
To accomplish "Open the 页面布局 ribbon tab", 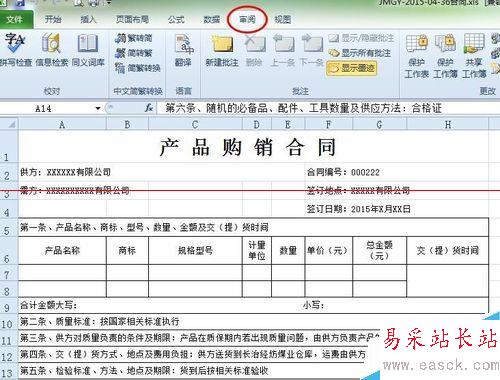I will [132, 20].
